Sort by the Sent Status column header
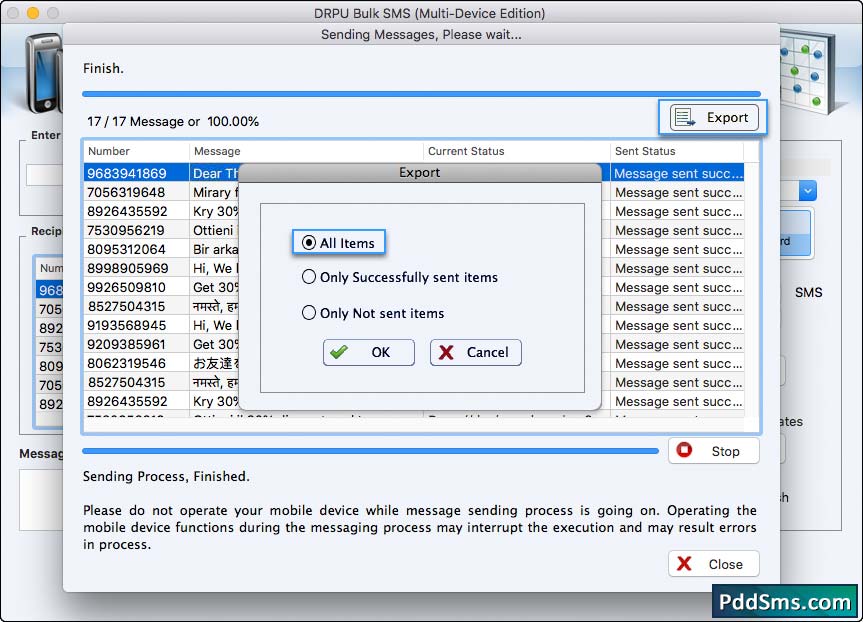 (x=677, y=151)
